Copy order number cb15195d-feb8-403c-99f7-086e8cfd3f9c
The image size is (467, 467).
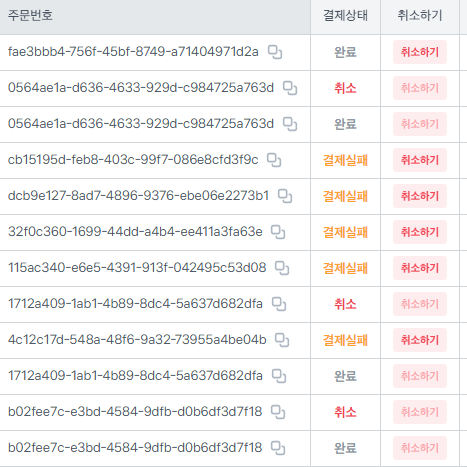pos(274,160)
